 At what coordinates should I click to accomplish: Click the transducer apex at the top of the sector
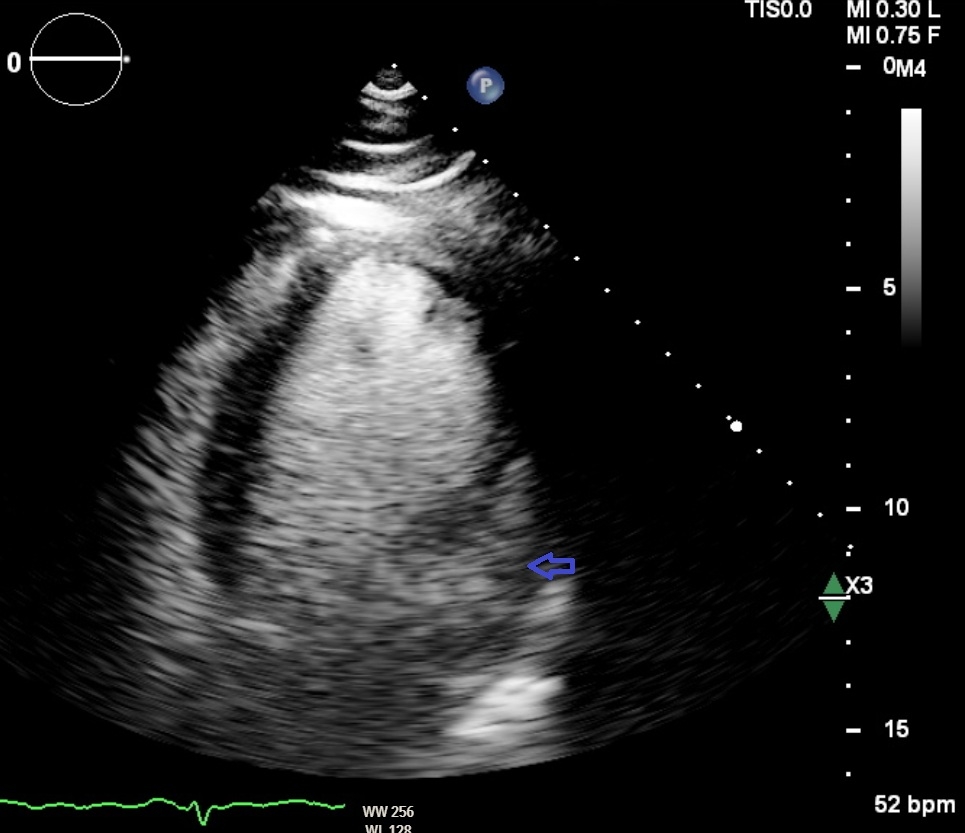click(392, 68)
